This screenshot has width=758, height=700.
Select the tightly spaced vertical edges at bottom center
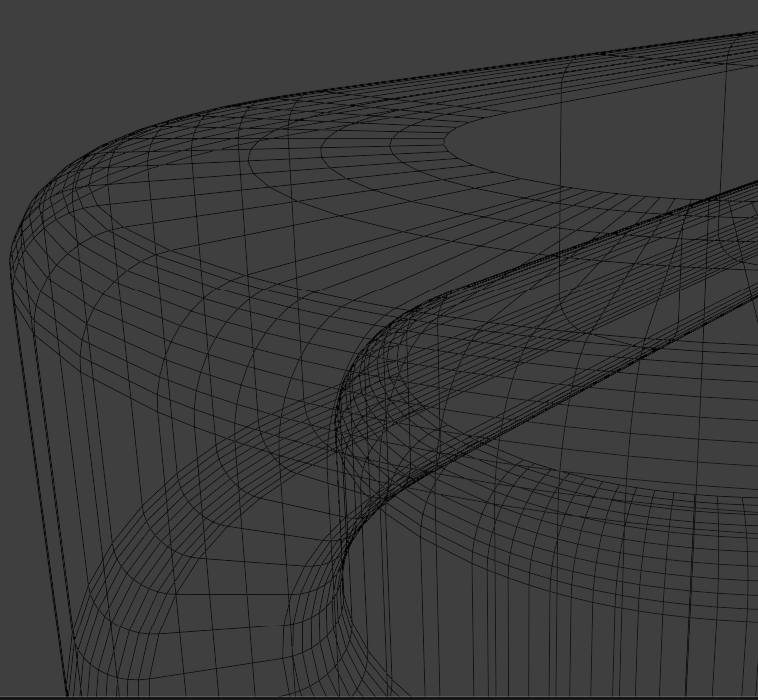click(500, 640)
